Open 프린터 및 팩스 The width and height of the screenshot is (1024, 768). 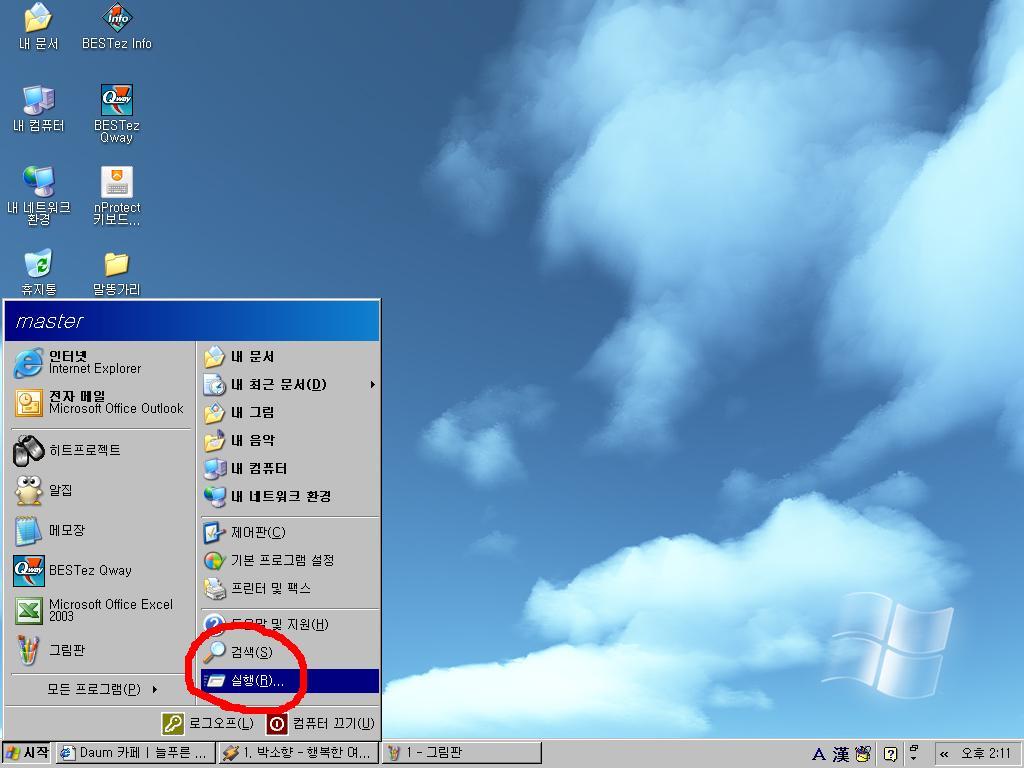click(290, 588)
